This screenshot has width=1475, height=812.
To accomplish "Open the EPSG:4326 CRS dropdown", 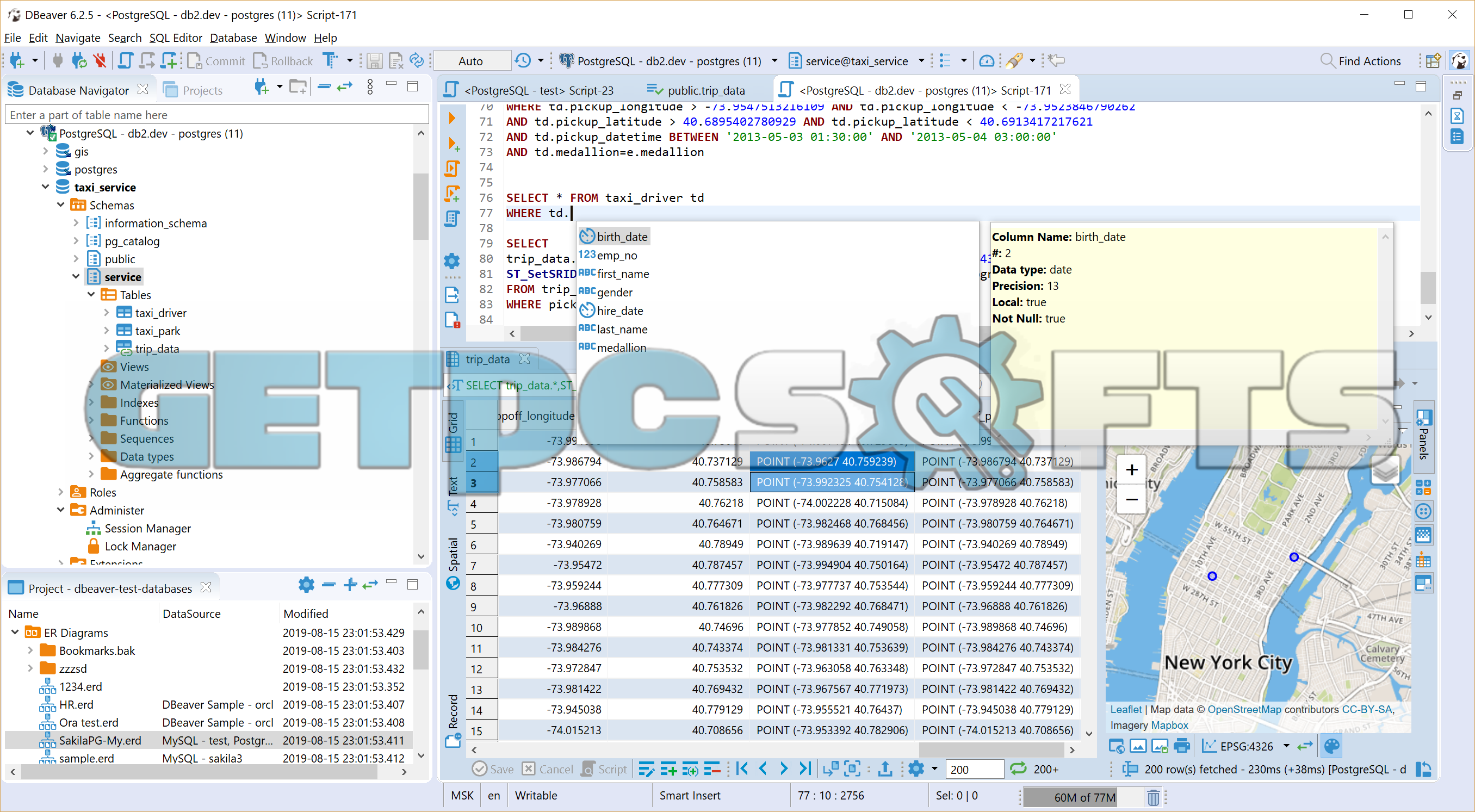I will pyautogui.click(x=1286, y=746).
